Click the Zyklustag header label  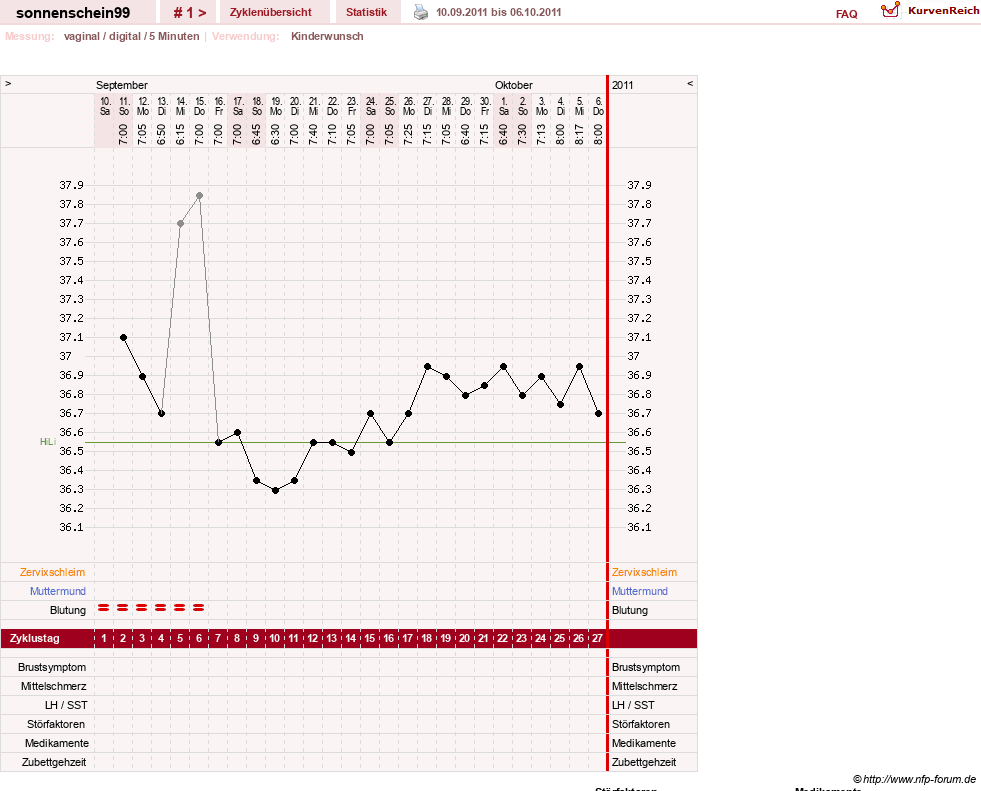coord(34,638)
